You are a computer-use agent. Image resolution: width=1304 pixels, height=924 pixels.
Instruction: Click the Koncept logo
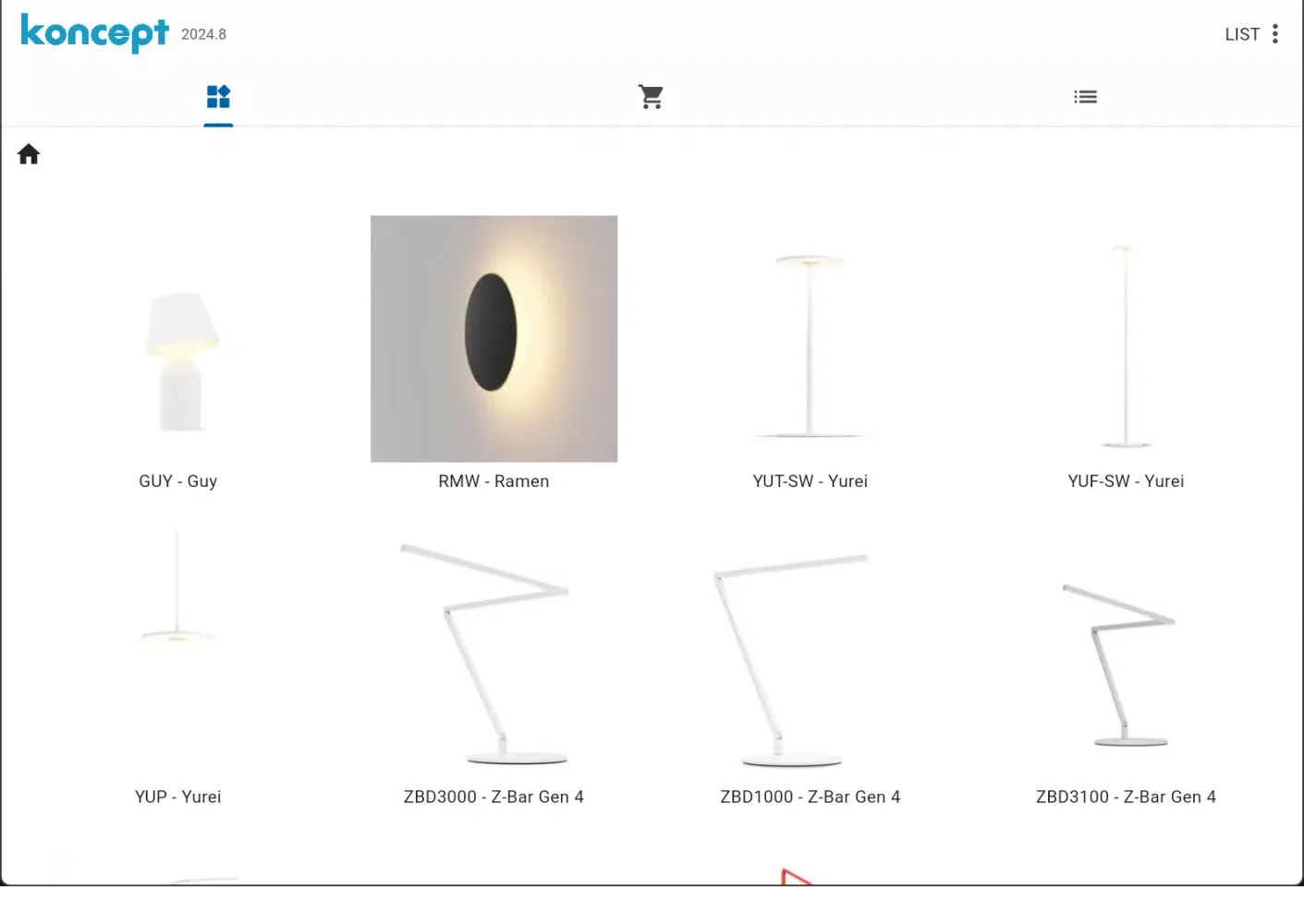[94, 33]
